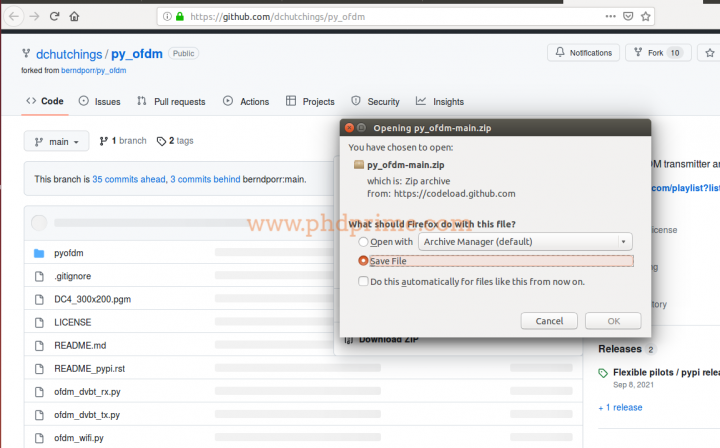Select the Open with radio button

pos(364,242)
